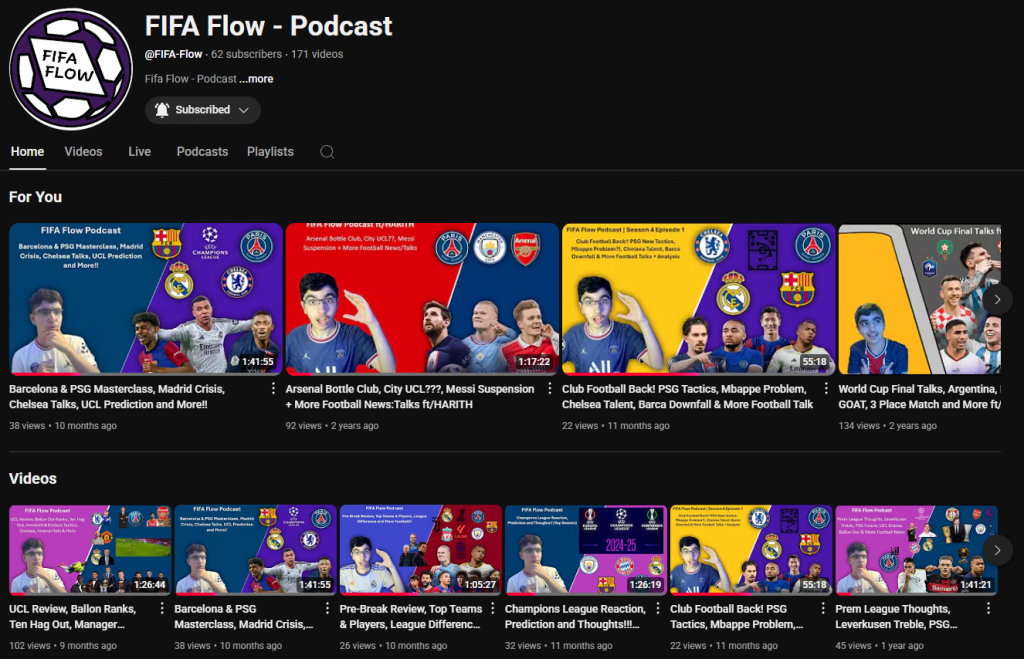Open three-dot menu for UCL Review video
Image resolution: width=1024 pixels, height=659 pixels.
coord(162,608)
